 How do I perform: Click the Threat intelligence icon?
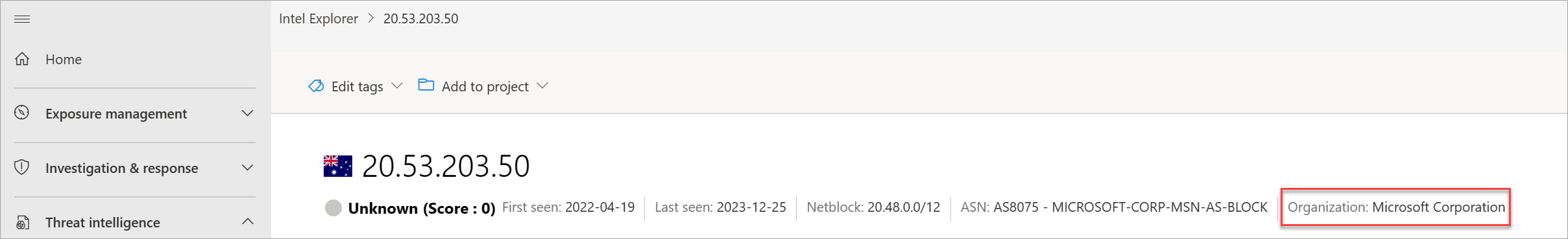pos(22,222)
